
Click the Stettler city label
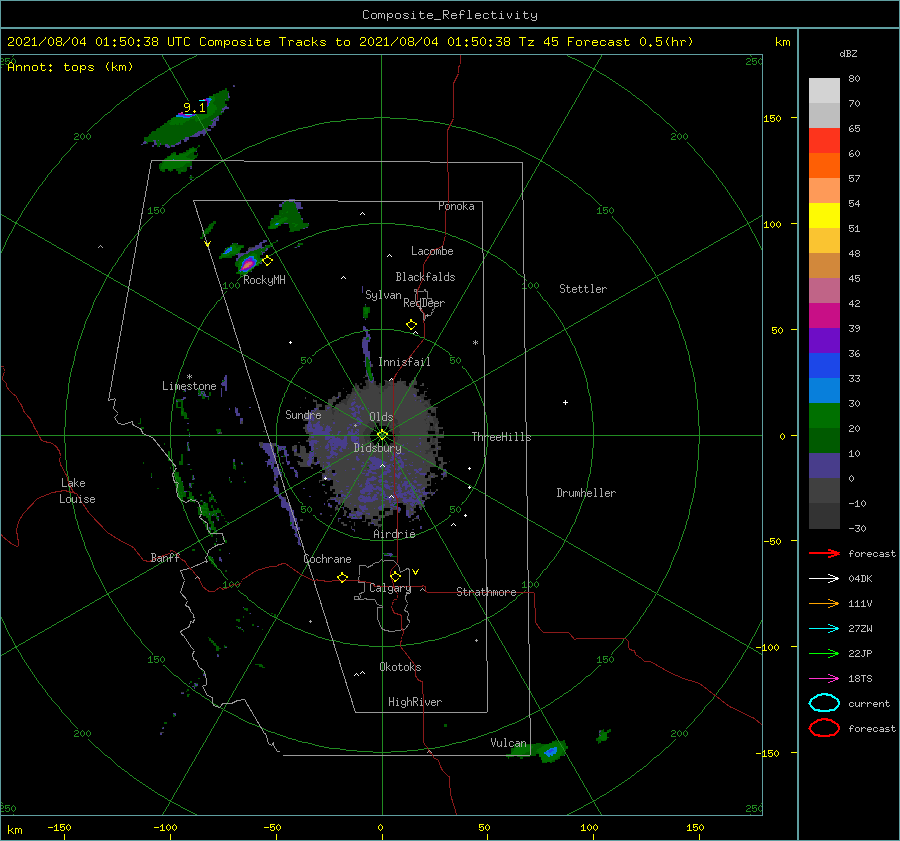(583, 289)
